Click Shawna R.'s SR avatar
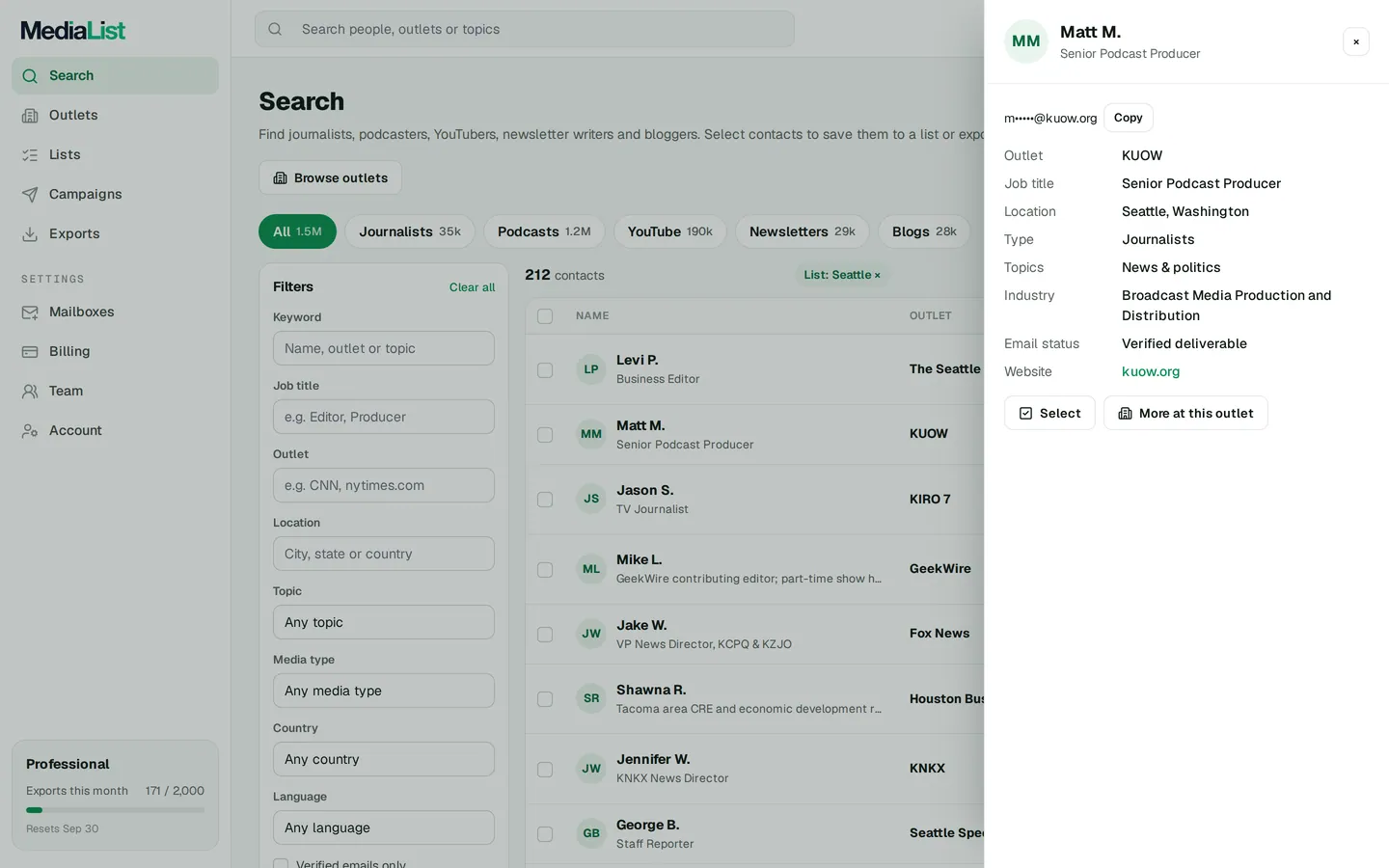Screen dimensions: 1389x868 click(591, 698)
